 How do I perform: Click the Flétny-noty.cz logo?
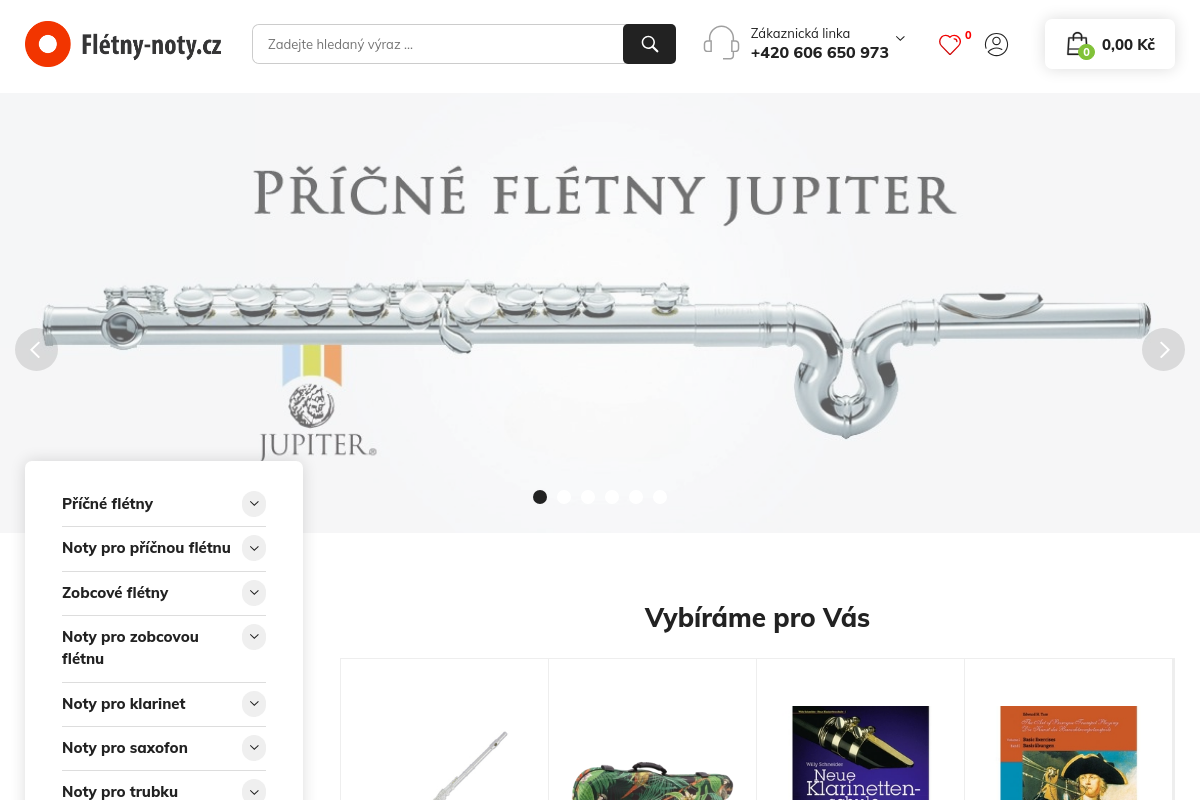[x=123, y=44]
